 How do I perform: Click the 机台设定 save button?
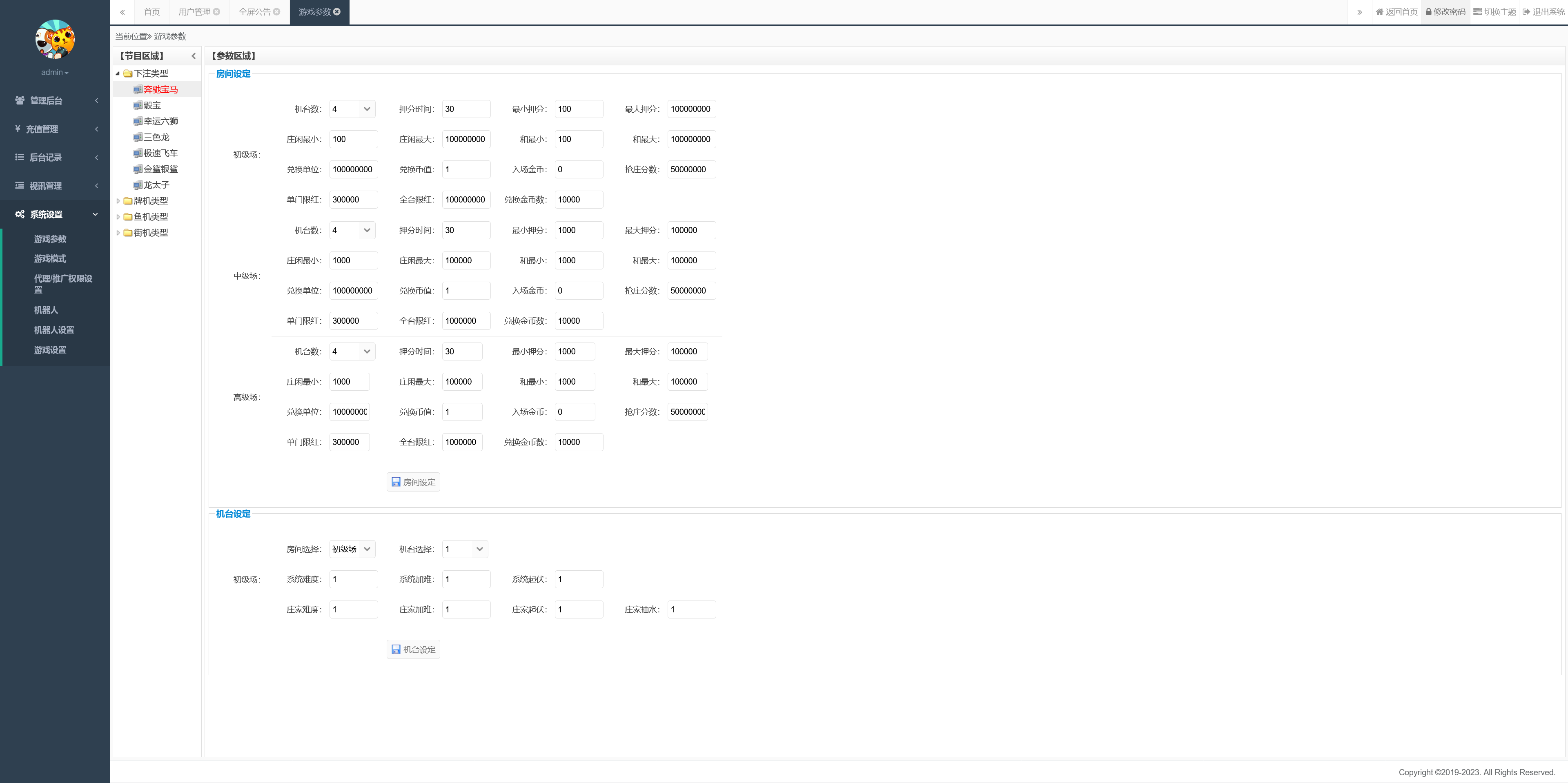pyautogui.click(x=413, y=649)
